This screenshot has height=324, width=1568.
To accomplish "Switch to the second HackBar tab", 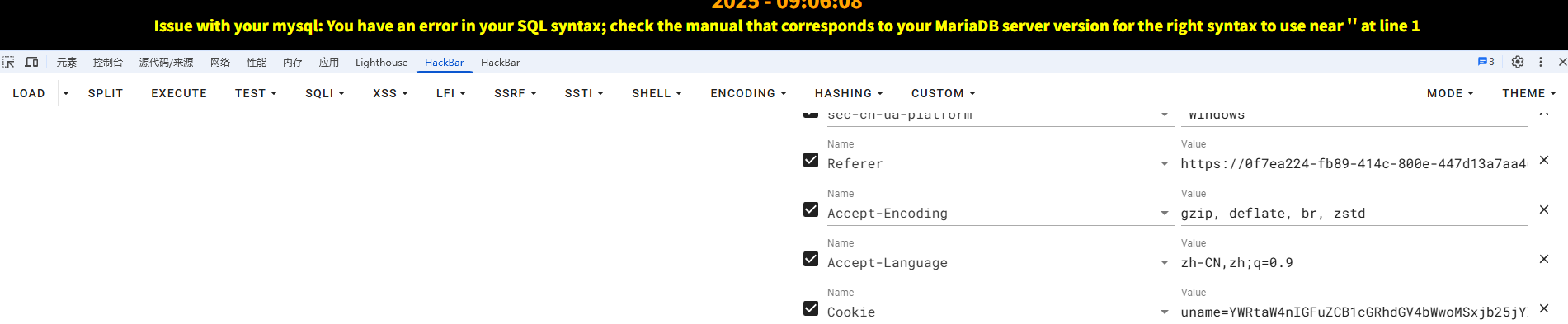I will click(x=500, y=62).
